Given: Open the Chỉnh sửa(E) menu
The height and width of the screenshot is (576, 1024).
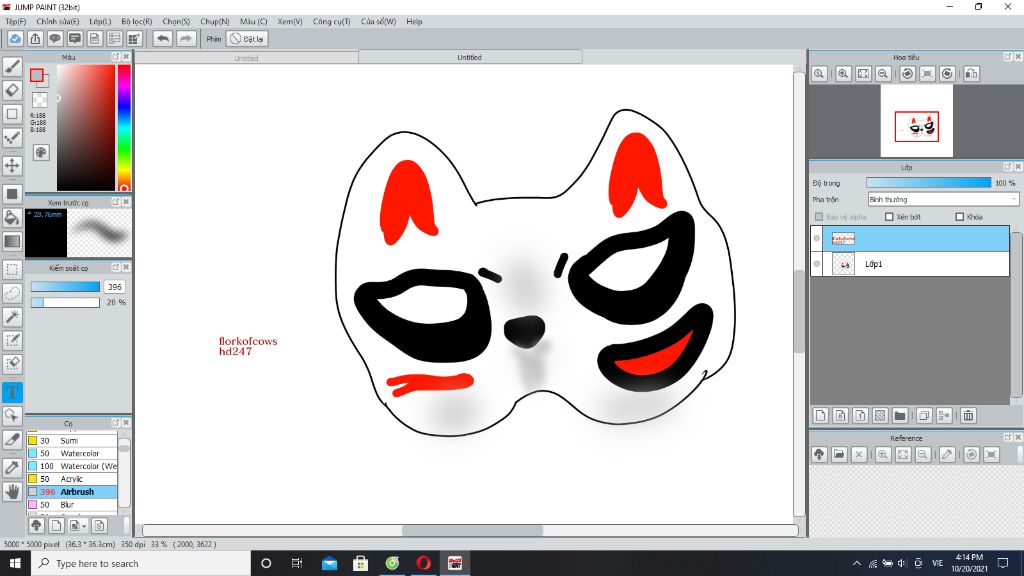Looking at the screenshot, I should pos(57,22).
